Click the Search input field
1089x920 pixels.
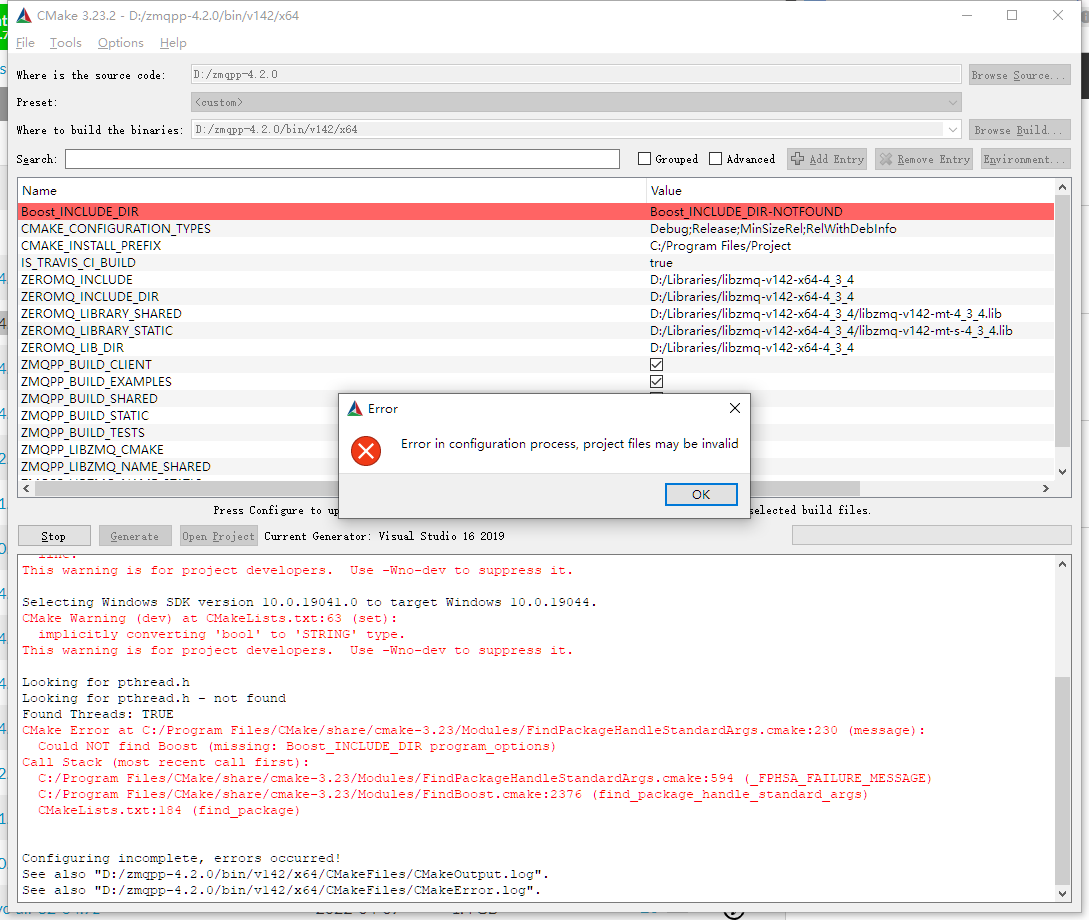point(342,159)
